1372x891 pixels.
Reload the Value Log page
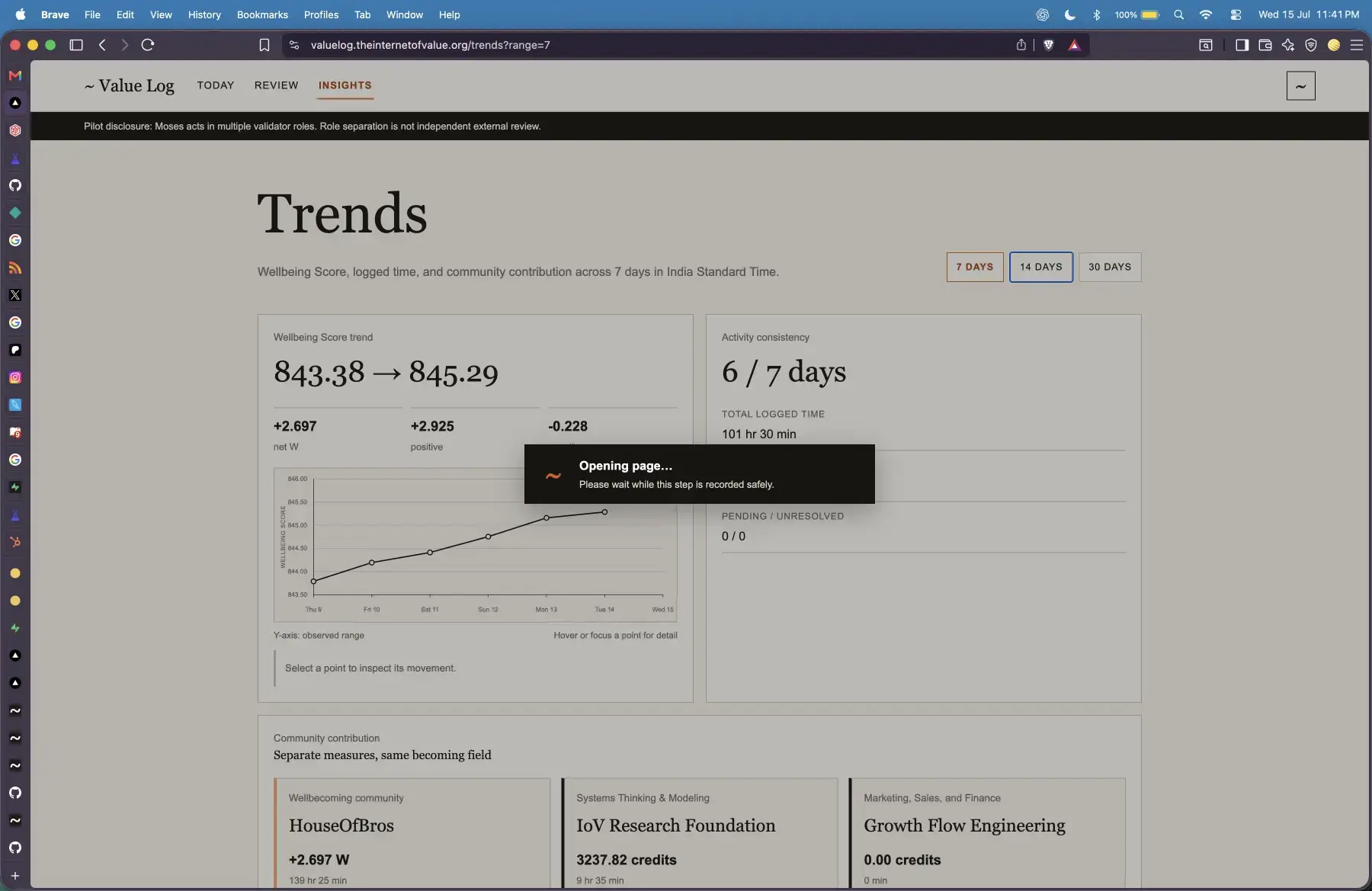coord(148,45)
